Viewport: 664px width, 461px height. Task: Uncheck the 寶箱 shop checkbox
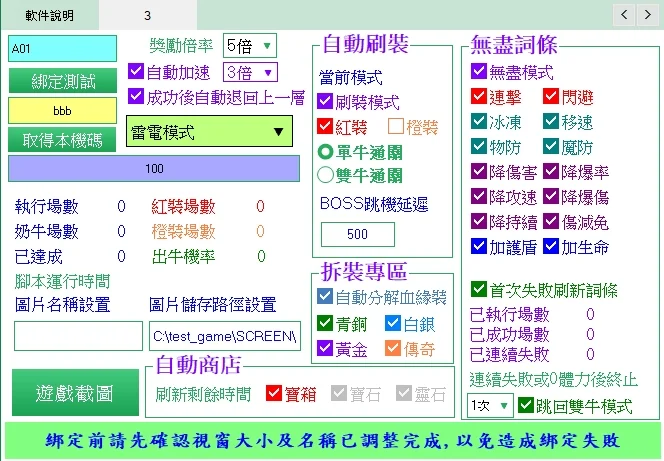275,394
